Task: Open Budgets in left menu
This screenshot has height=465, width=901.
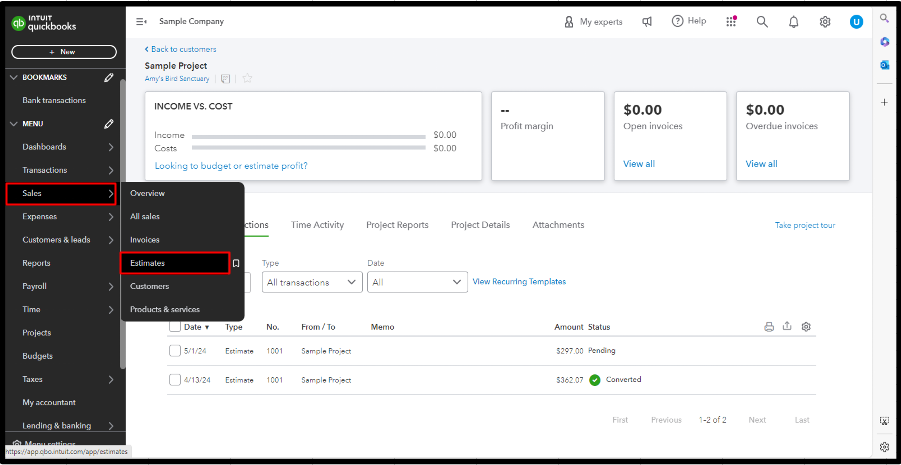Action: point(37,356)
